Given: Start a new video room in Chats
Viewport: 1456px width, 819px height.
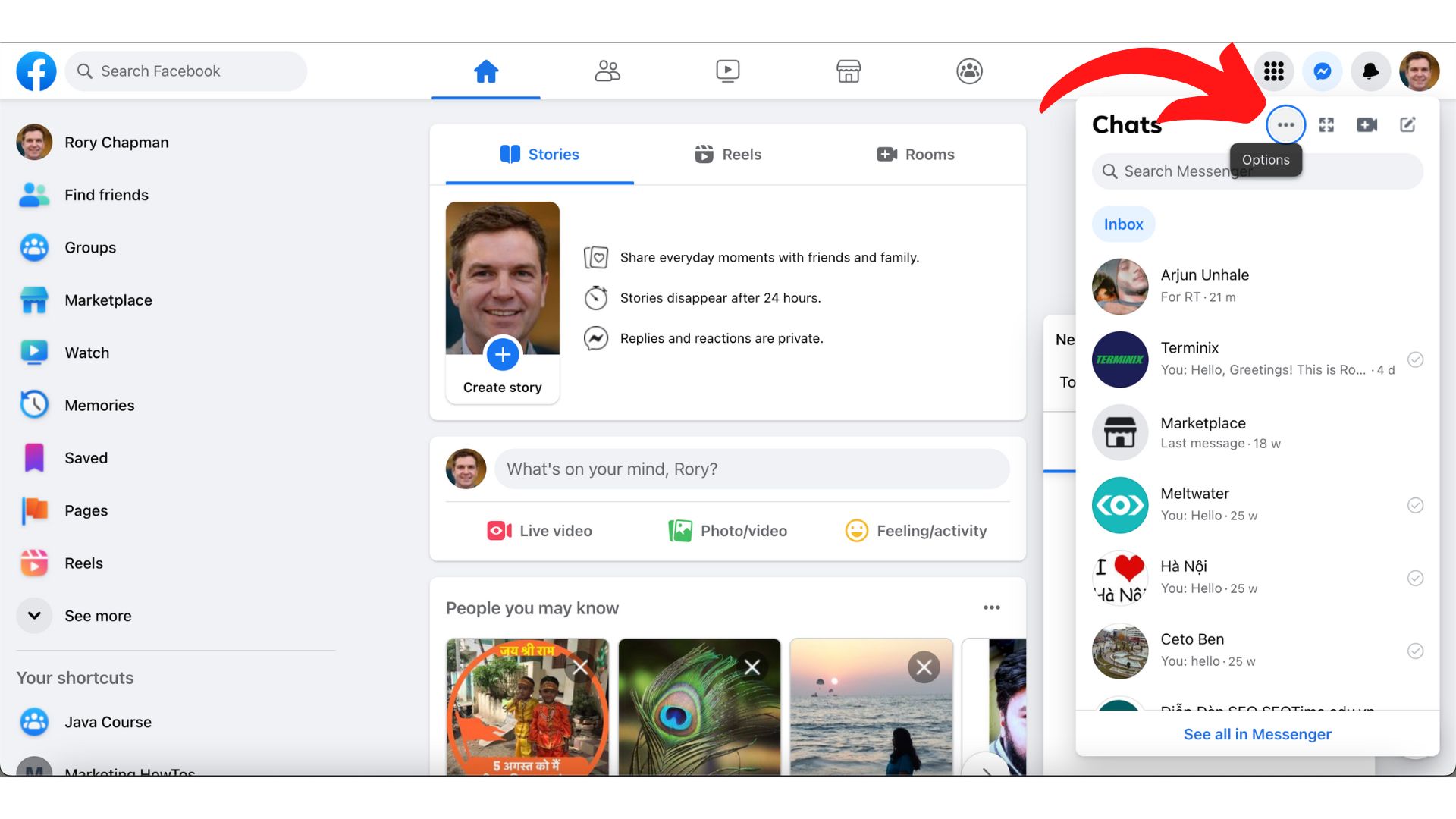Looking at the screenshot, I should (x=1367, y=124).
